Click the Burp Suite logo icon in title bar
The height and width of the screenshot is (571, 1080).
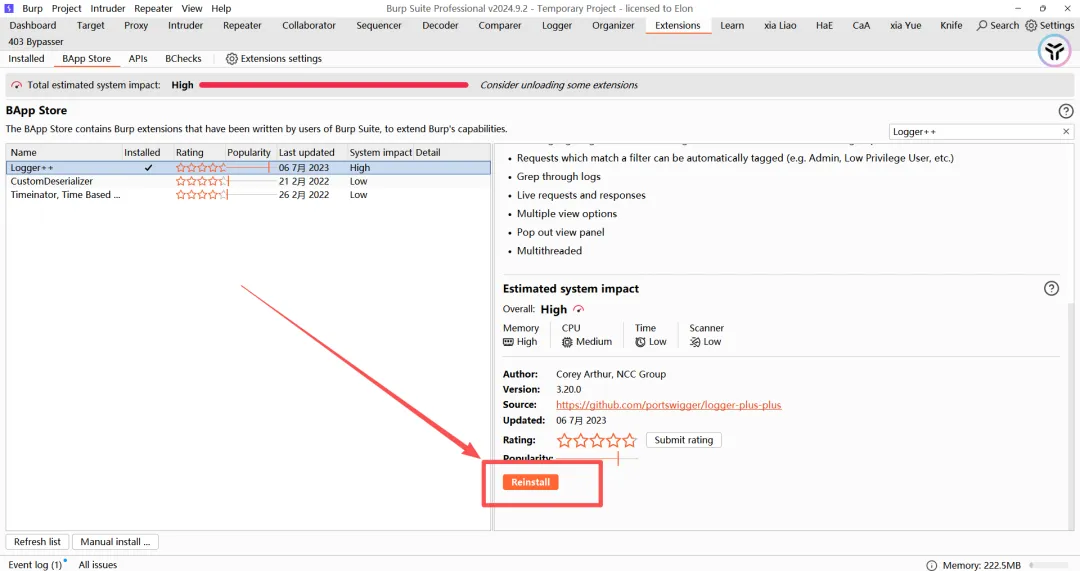[9, 8]
